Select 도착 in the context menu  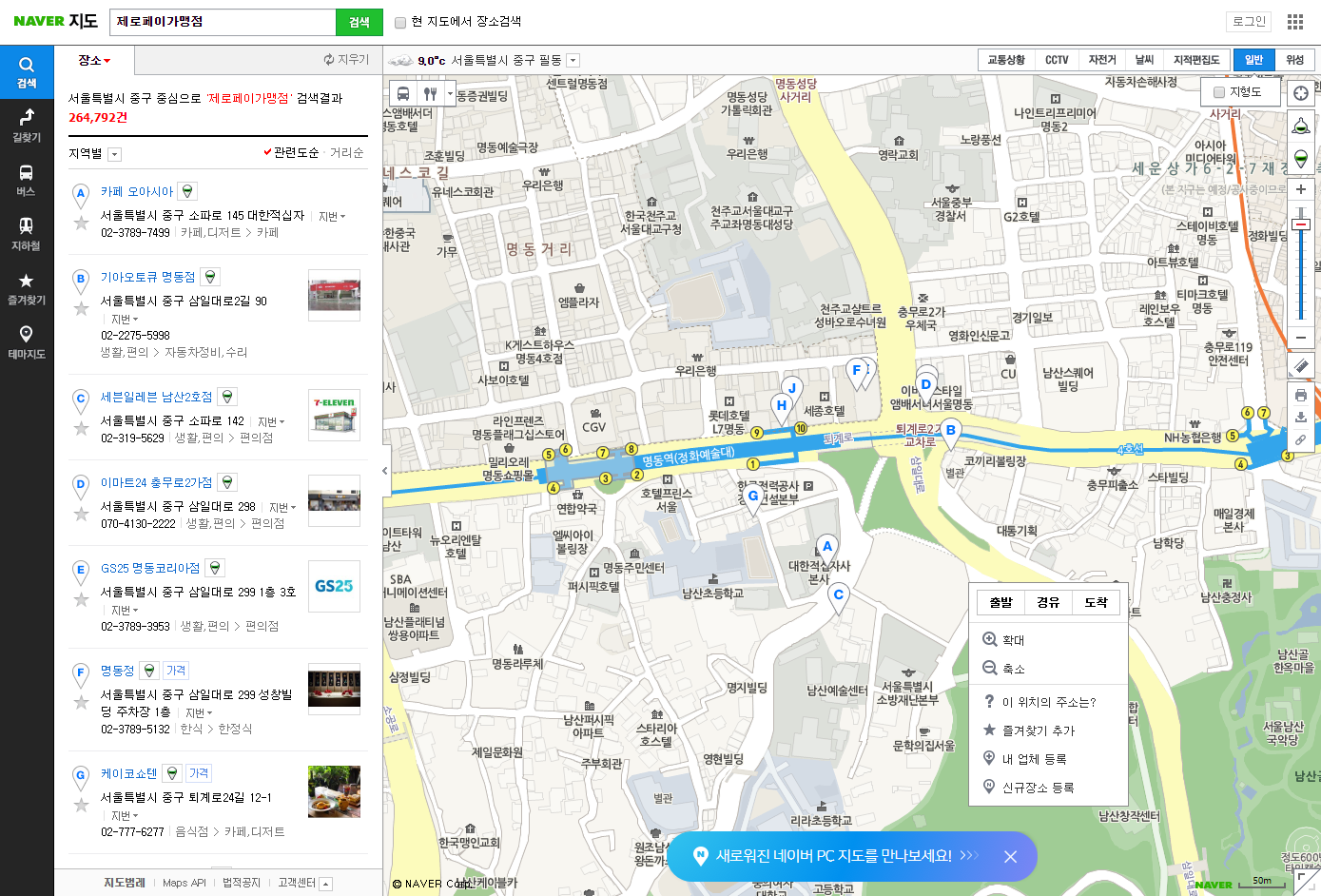(1096, 602)
